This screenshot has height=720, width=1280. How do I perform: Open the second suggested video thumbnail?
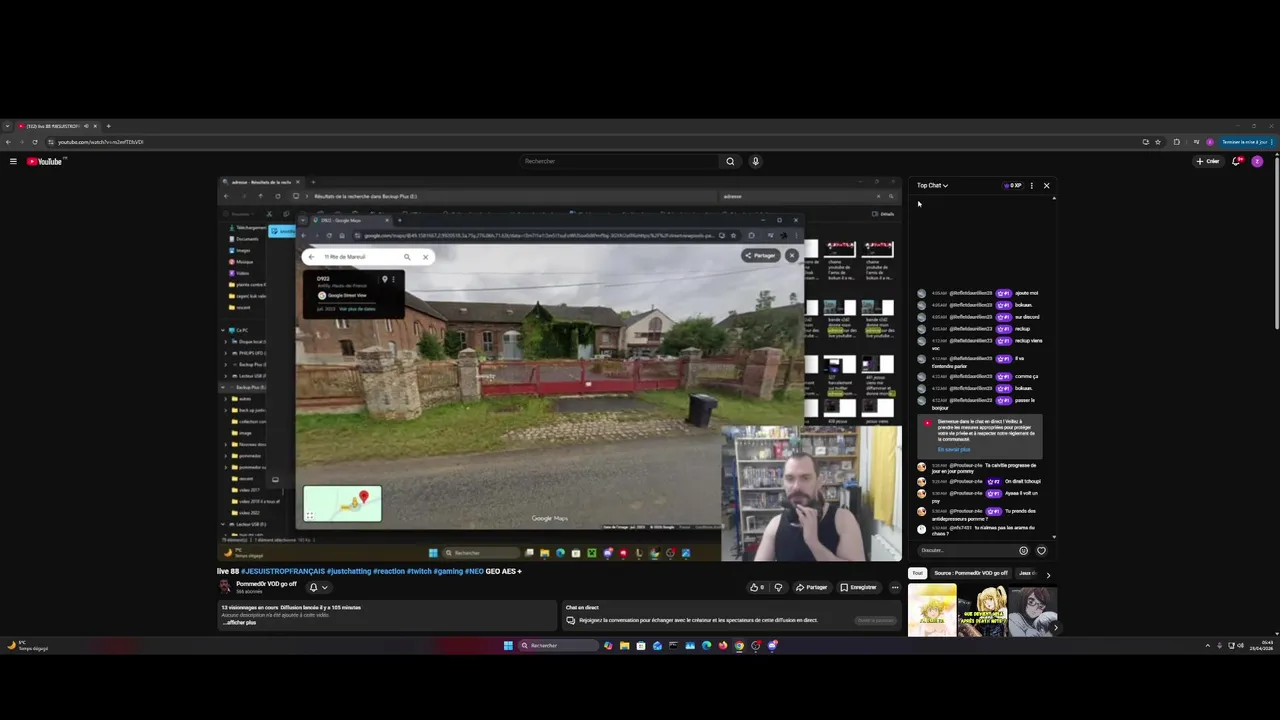pos(982,610)
